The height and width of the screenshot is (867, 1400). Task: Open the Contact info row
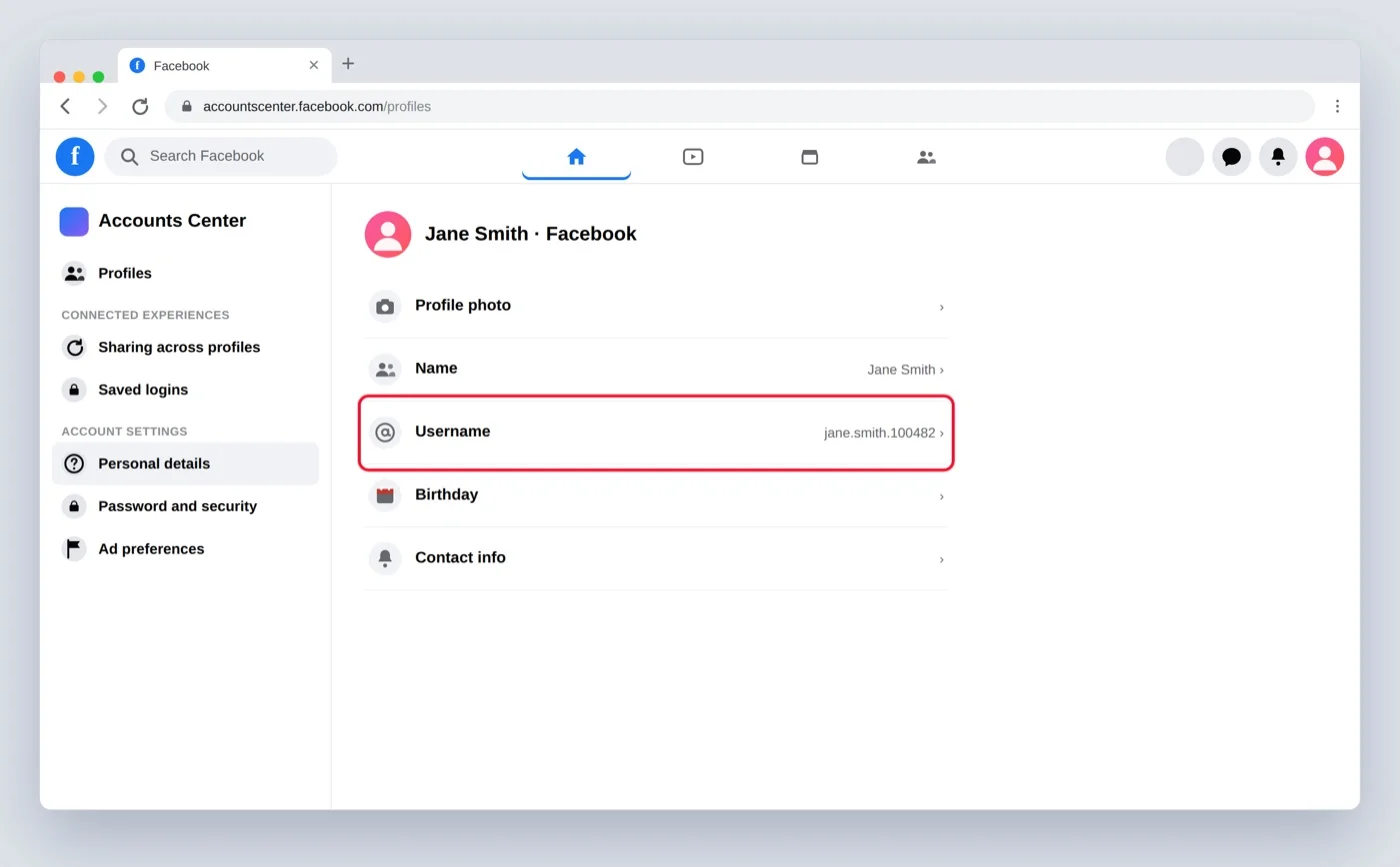click(x=656, y=558)
